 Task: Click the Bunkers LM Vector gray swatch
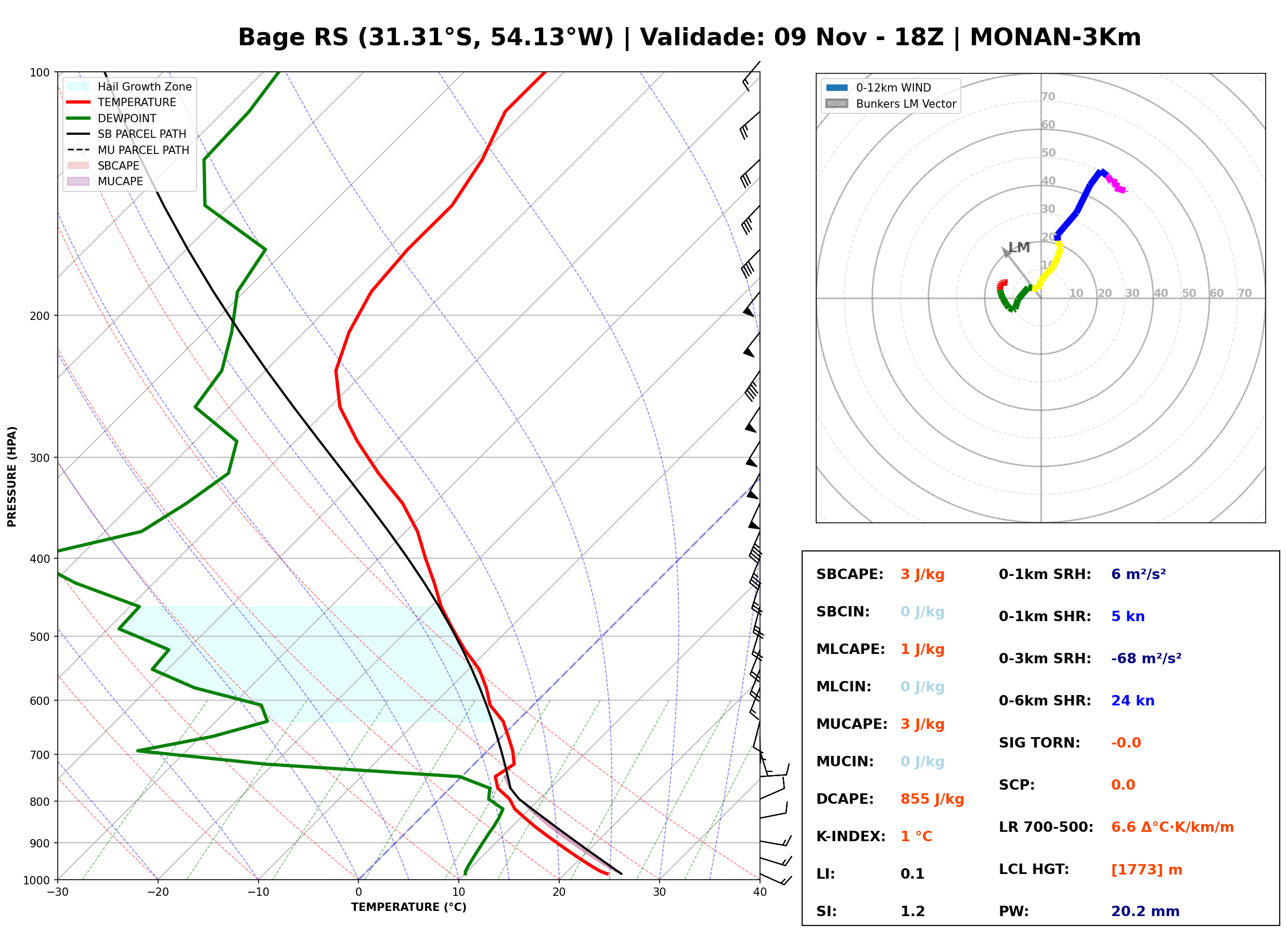[837, 104]
